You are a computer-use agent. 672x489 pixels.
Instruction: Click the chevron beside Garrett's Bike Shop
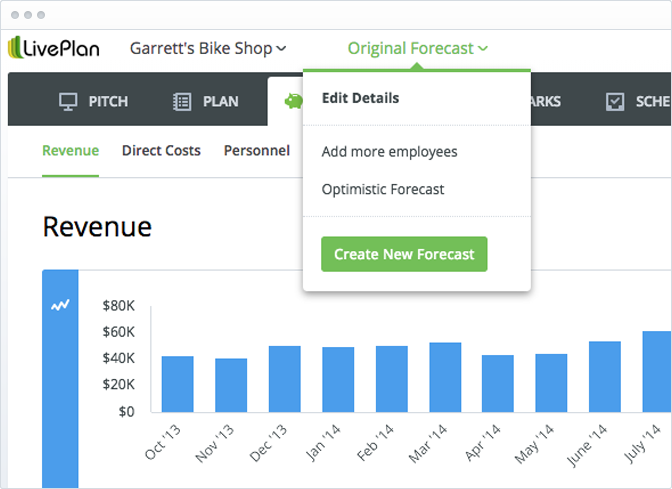281,48
